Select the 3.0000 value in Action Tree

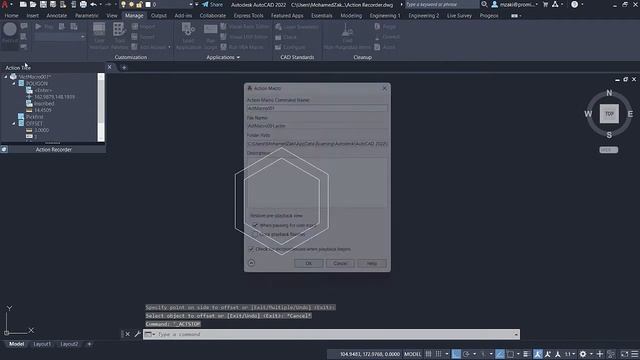42,130
